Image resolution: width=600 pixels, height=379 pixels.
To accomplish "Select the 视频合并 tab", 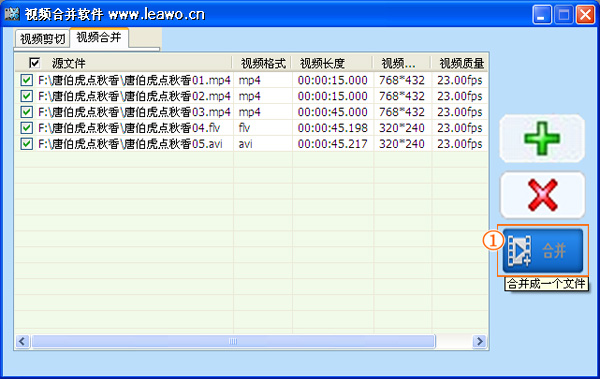I will coord(99,38).
